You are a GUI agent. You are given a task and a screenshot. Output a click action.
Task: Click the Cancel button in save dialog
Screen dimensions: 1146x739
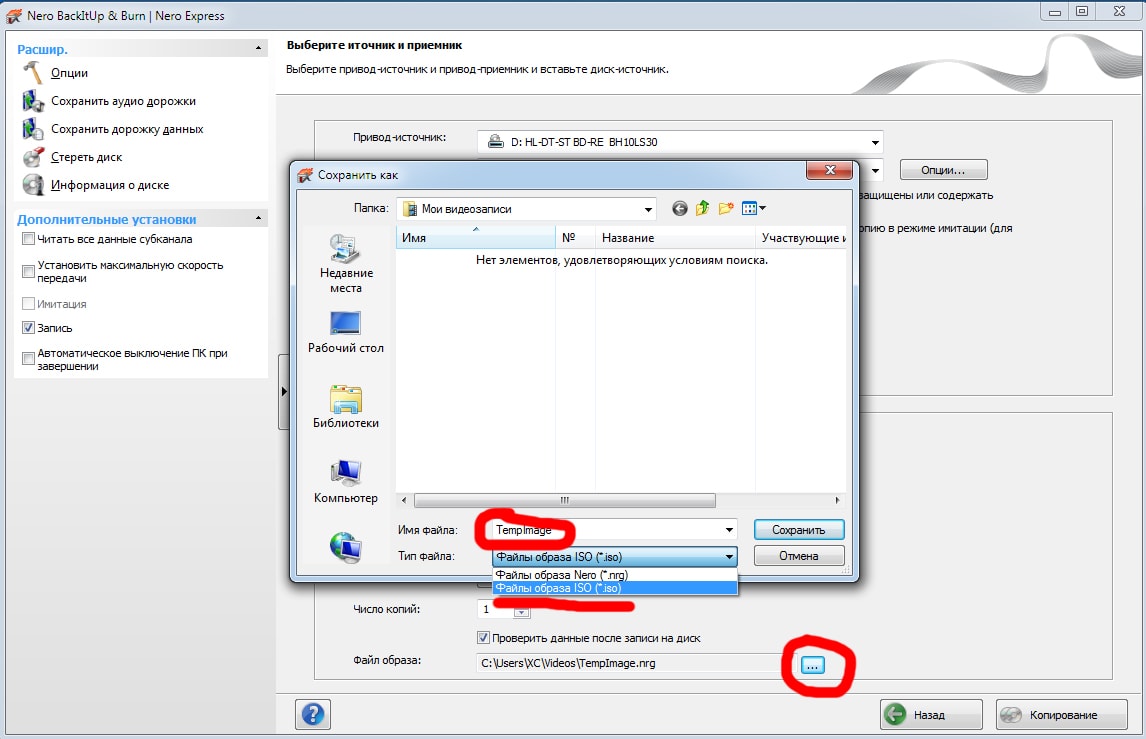(x=798, y=556)
